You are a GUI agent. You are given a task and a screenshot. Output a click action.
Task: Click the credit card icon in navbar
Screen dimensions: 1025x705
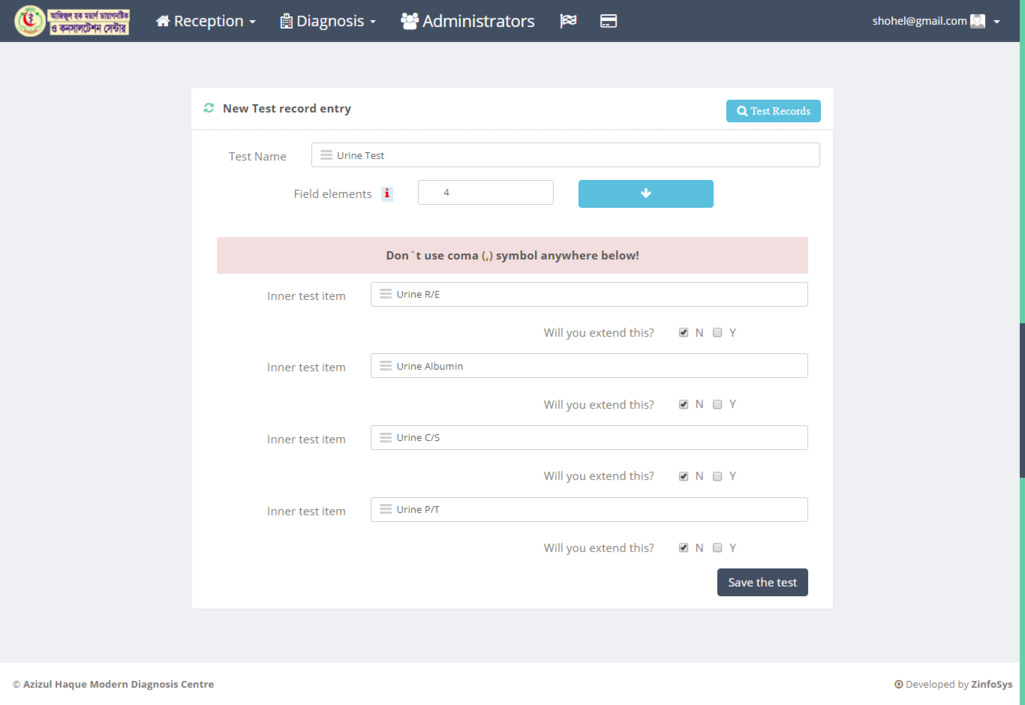tap(608, 21)
